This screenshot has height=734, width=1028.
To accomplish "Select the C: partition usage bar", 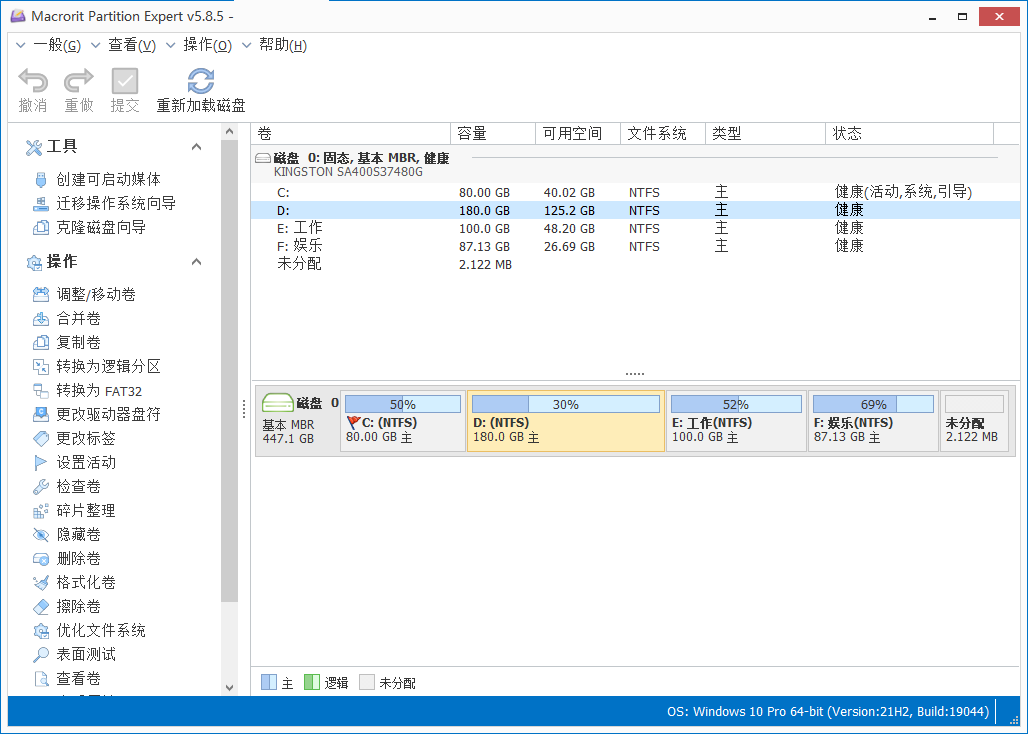I will [402, 403].
